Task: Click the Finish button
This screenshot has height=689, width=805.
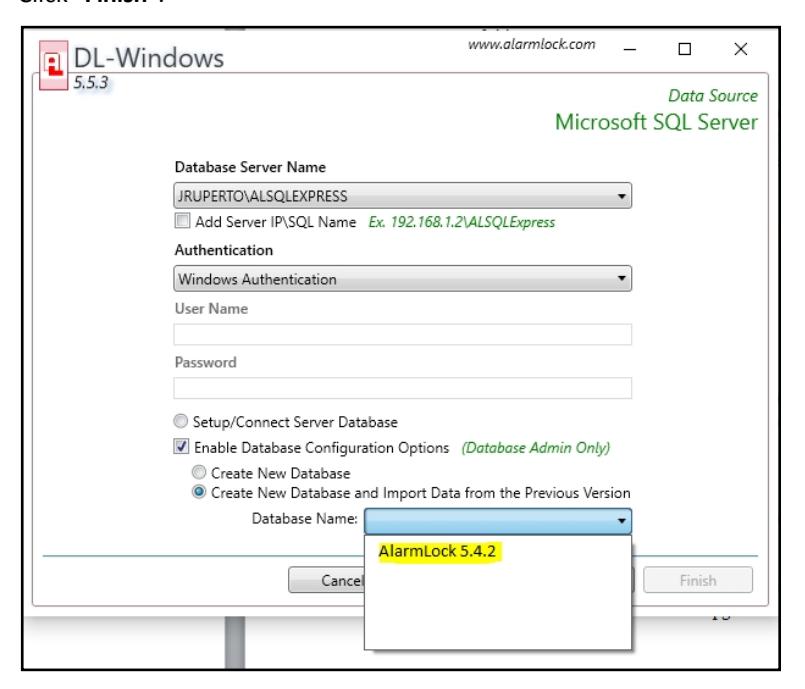Action: click(698, 580)
